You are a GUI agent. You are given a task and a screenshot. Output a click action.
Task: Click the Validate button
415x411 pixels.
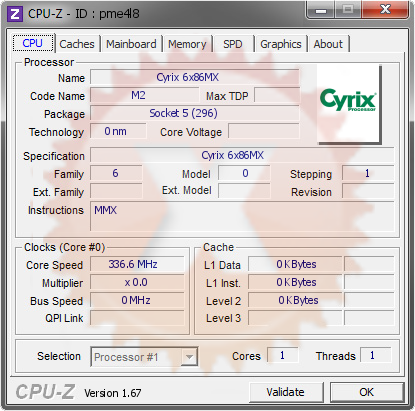pos(286,392)
